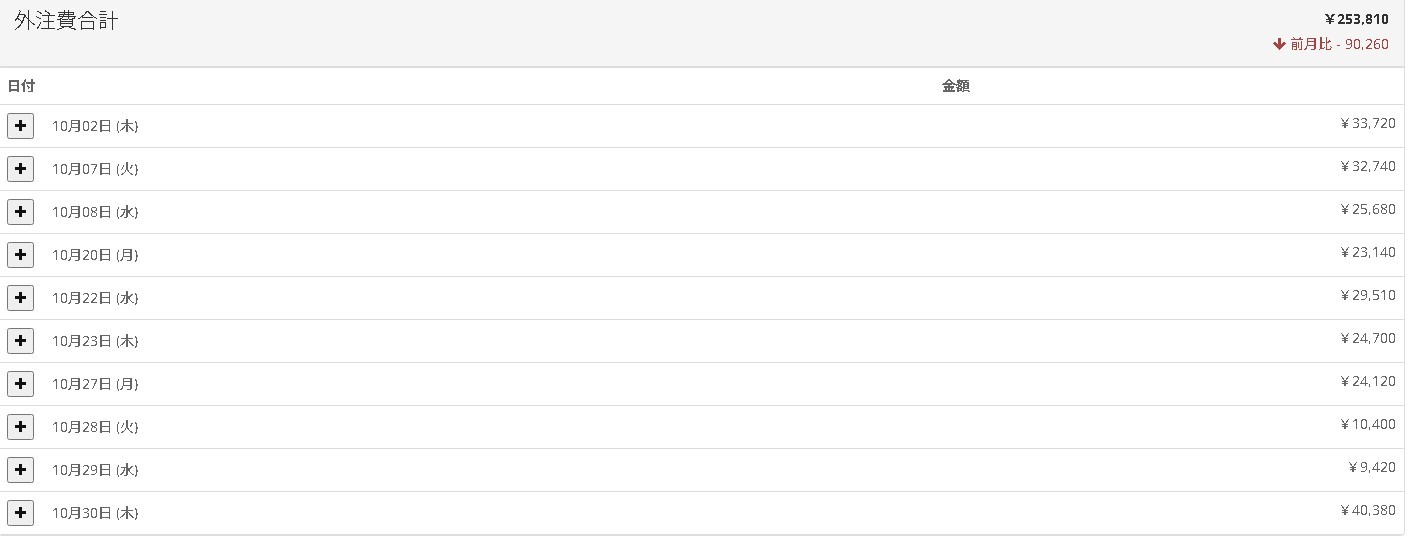This screenshot has height=549, width=1409.
Task: Click the ¥9,420 amount cell
Action: [x=1371, y=467]
